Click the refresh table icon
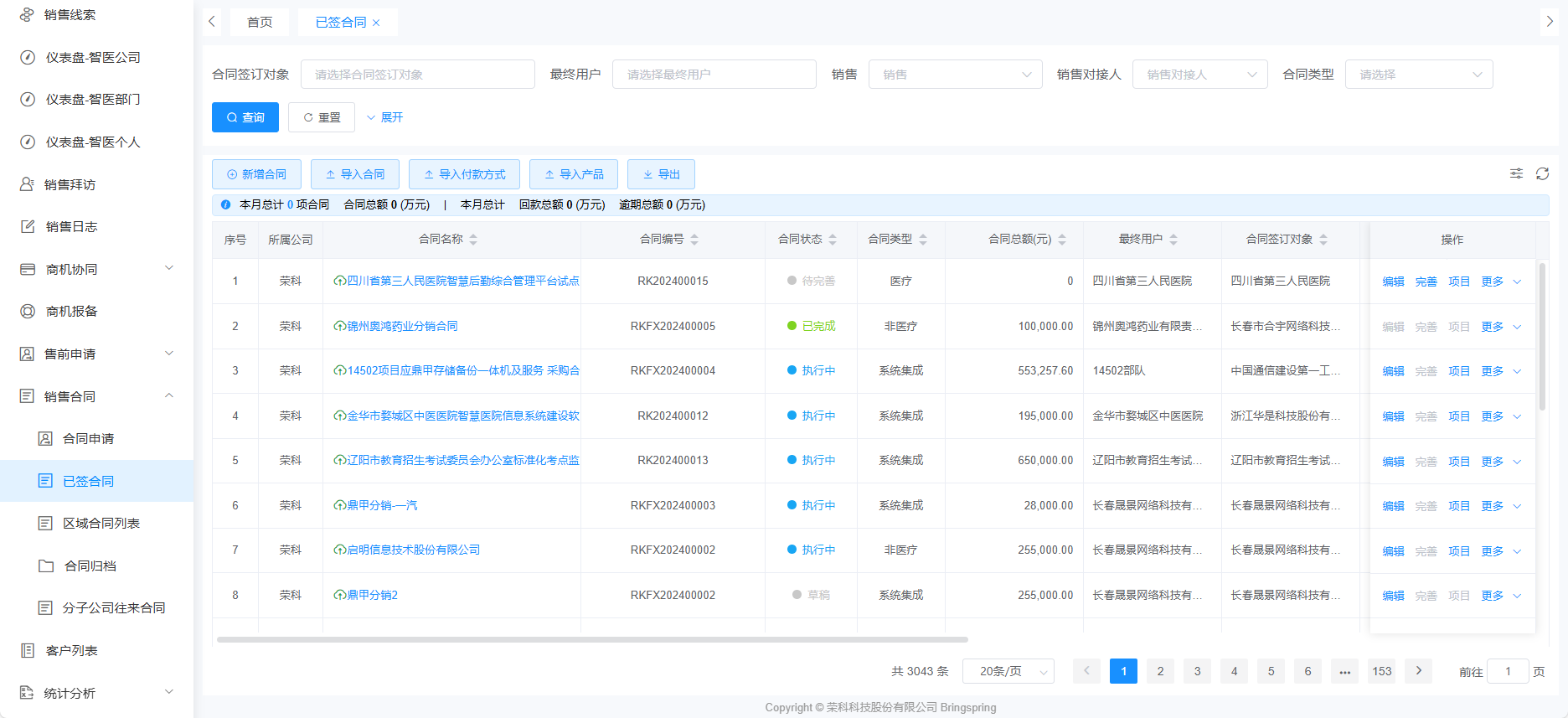 coord(1542,173)
